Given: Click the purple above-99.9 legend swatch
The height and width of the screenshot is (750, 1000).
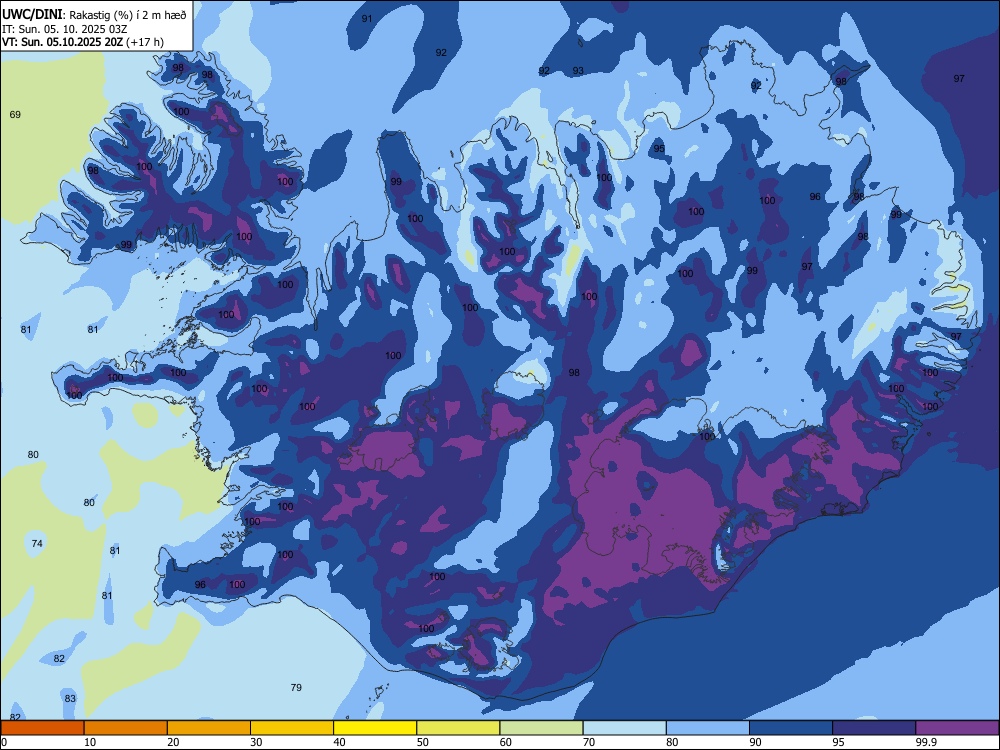Looking at the screenshot, I should click(957, 728).
